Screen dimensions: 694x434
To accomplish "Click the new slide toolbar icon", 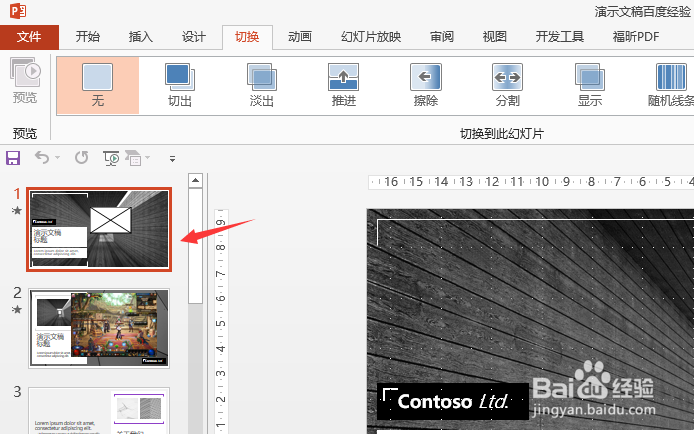I will (x=134, y=158).
